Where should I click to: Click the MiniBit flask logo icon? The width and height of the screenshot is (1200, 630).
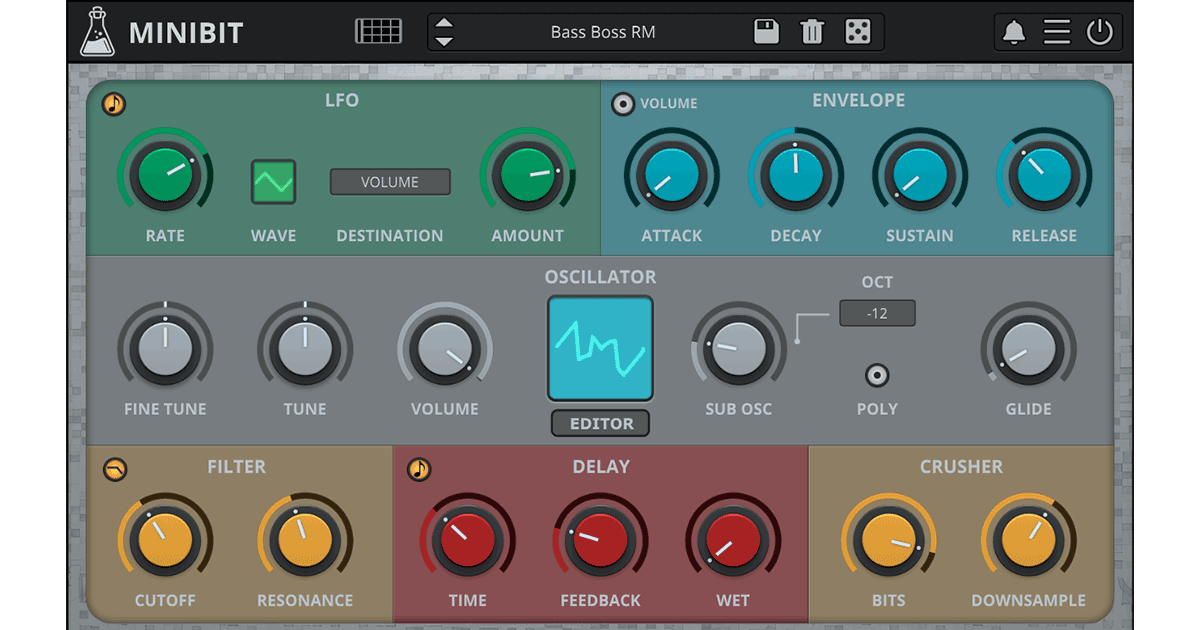pyautogui.click(x=97, y=32)
